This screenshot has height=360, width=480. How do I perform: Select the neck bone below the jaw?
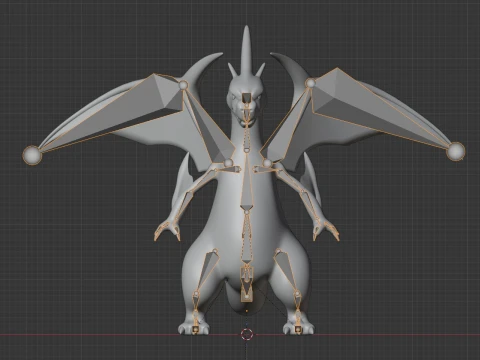pos(246,138)
